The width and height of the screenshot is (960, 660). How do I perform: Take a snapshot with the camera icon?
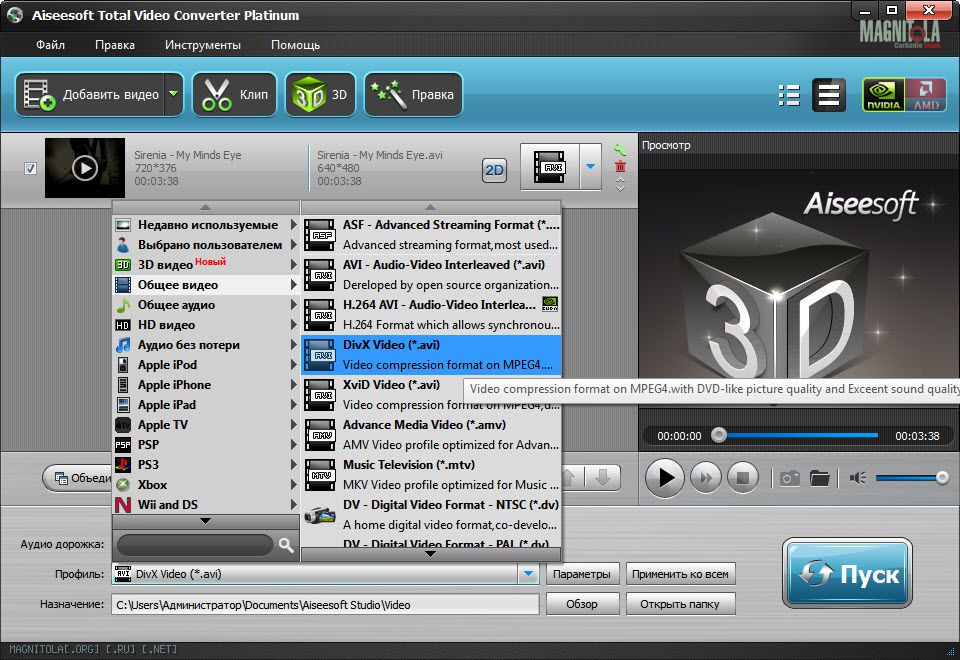click(790, 478)
